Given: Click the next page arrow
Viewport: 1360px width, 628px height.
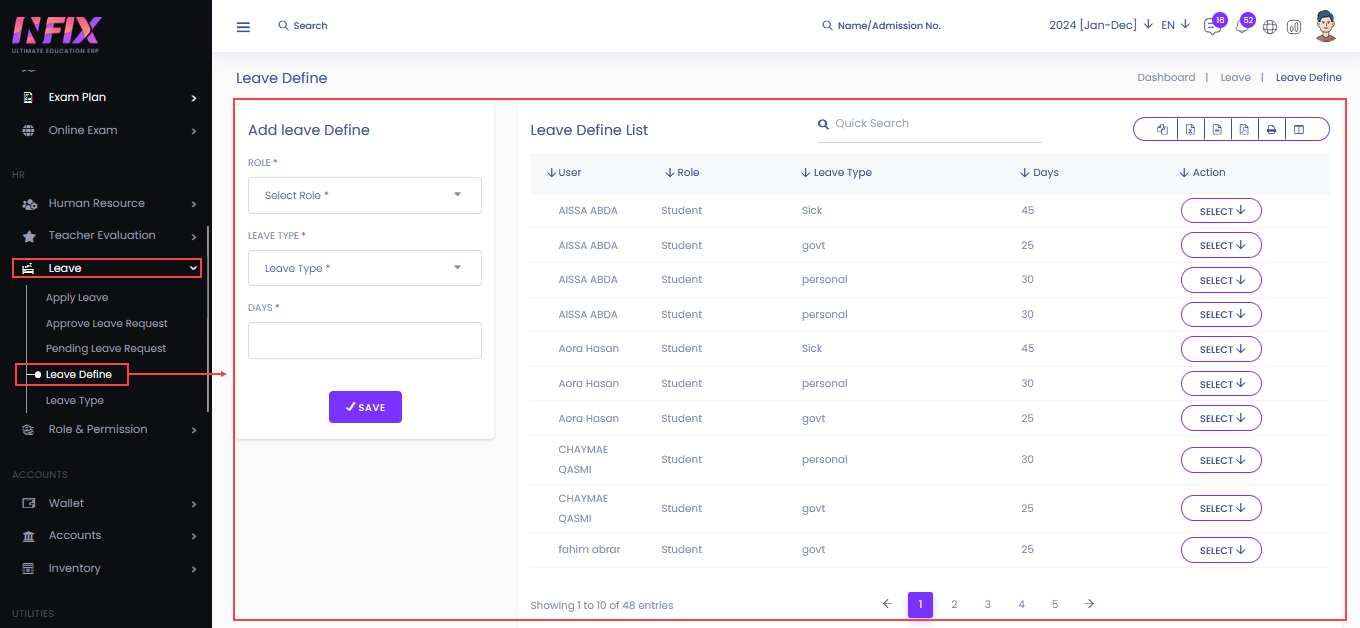Looking at the screenshot, I should (x=1089, y=604).
